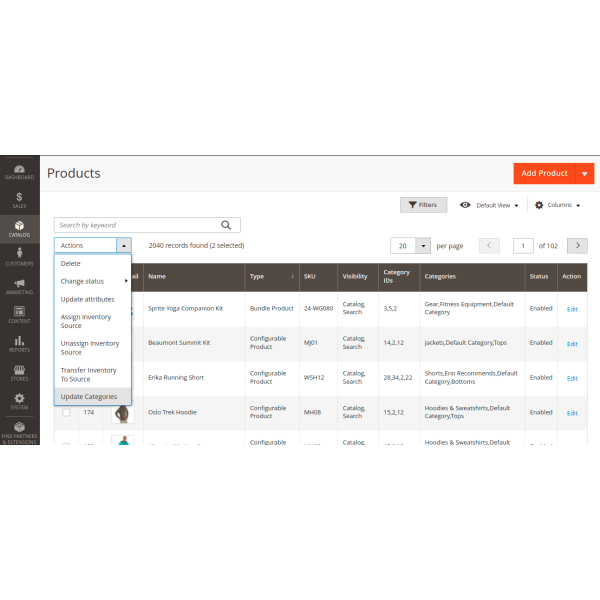The image size is (600, 600).
Task: Click the Filters button
Action: click(x=423, y=205)
